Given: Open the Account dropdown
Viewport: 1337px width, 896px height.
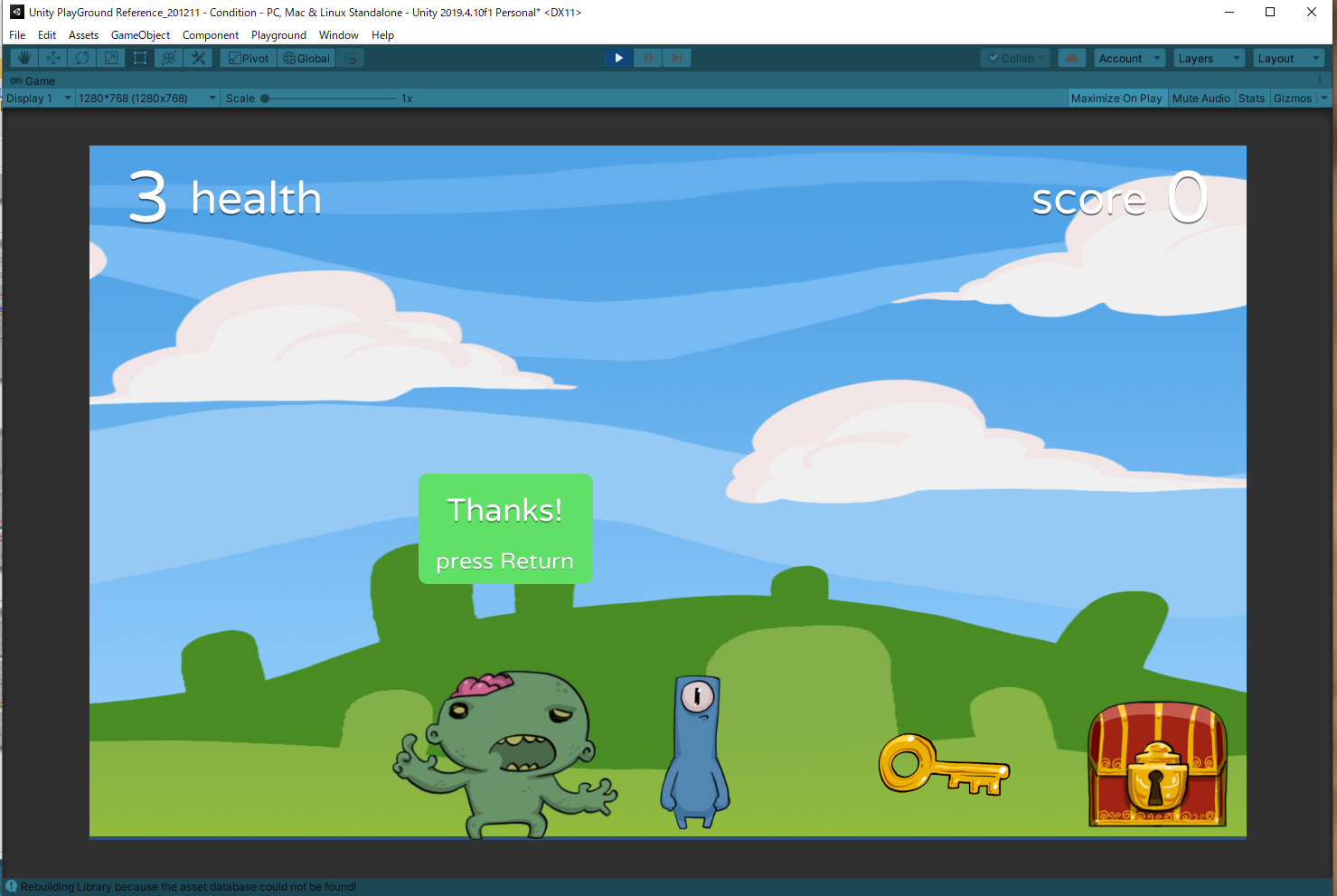Looking at the screenshot, I should [x=1129, y=58].
